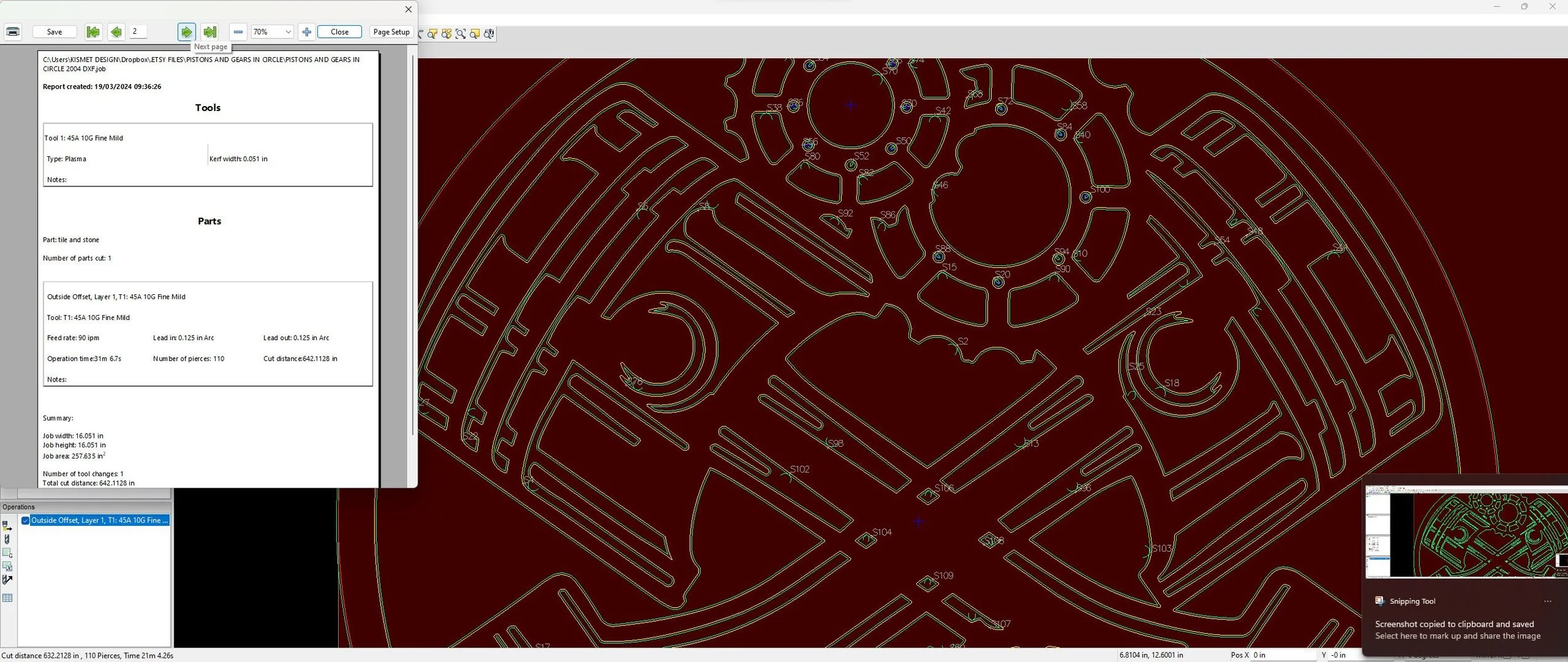Click the blue crosshair marker inside top gear
Screen dimensions: 1568x662
(x=850, y=105)
